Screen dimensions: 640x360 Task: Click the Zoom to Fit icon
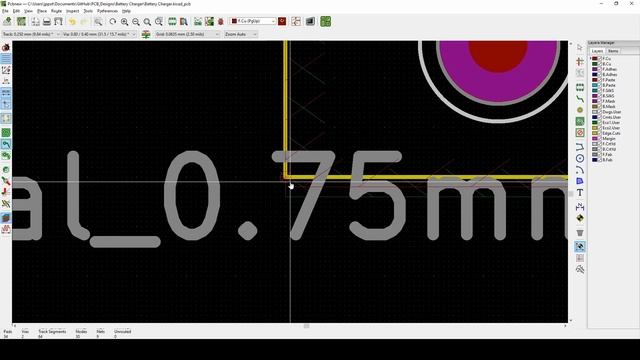(147, 22)
